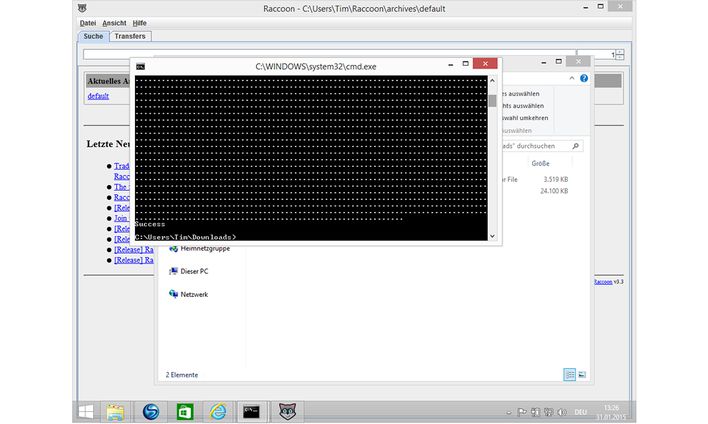Collapse the Explorer ribbon with chevron

[x=572, y=78]
